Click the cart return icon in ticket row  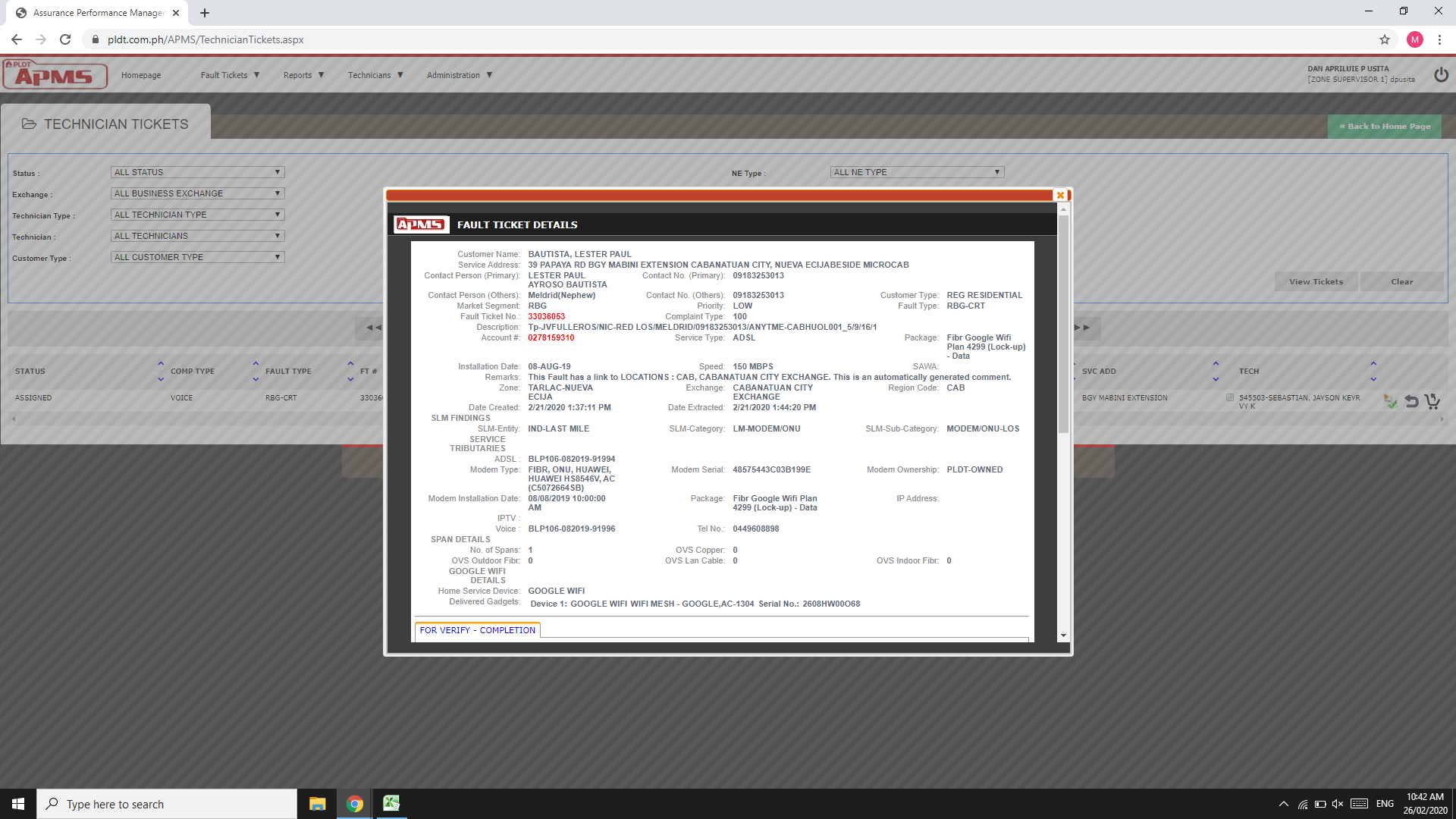tap(1432, 401)
